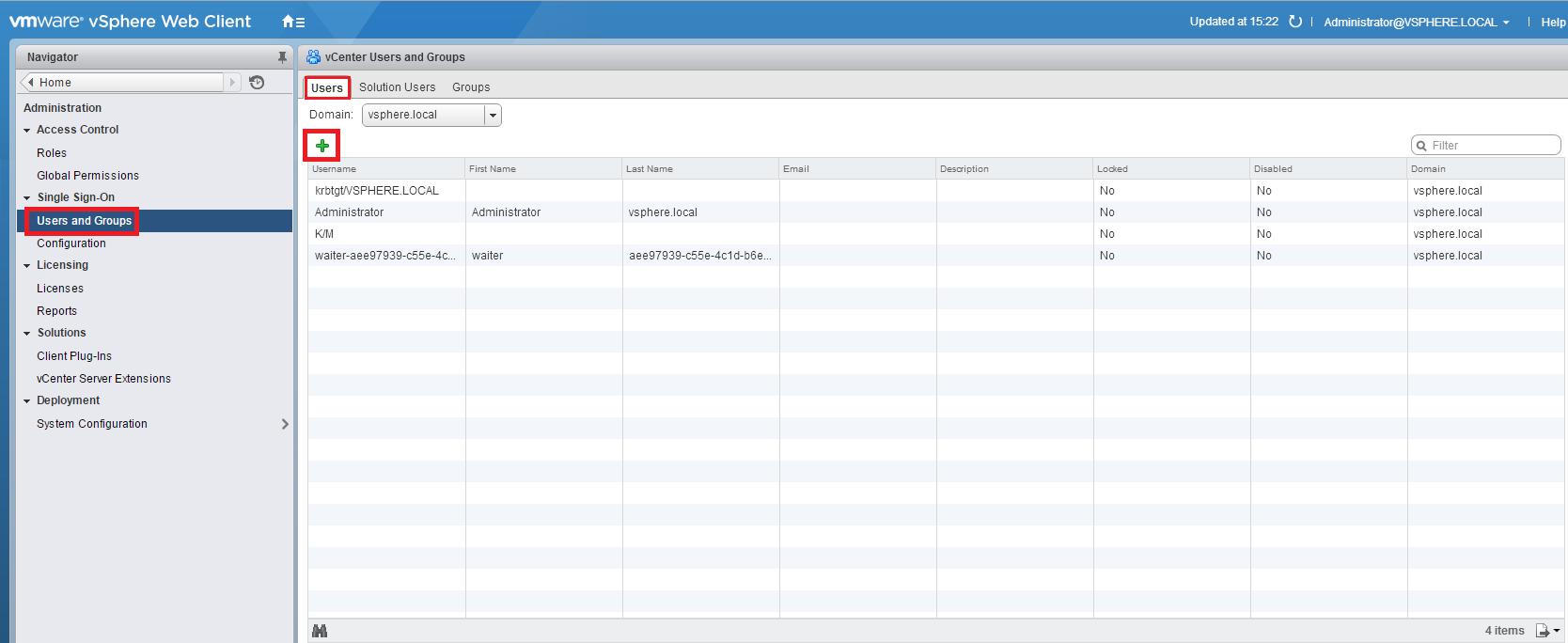Open export dropdown arrow at bottom right

(1557, 631)
